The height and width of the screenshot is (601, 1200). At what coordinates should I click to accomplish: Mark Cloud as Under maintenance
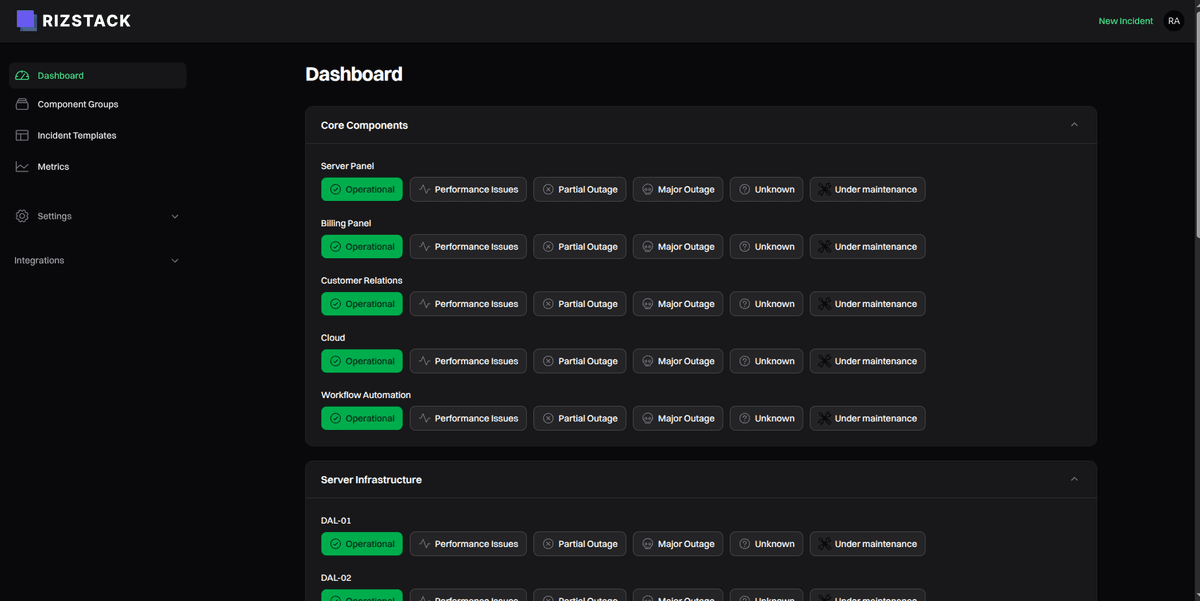point(867,361)
